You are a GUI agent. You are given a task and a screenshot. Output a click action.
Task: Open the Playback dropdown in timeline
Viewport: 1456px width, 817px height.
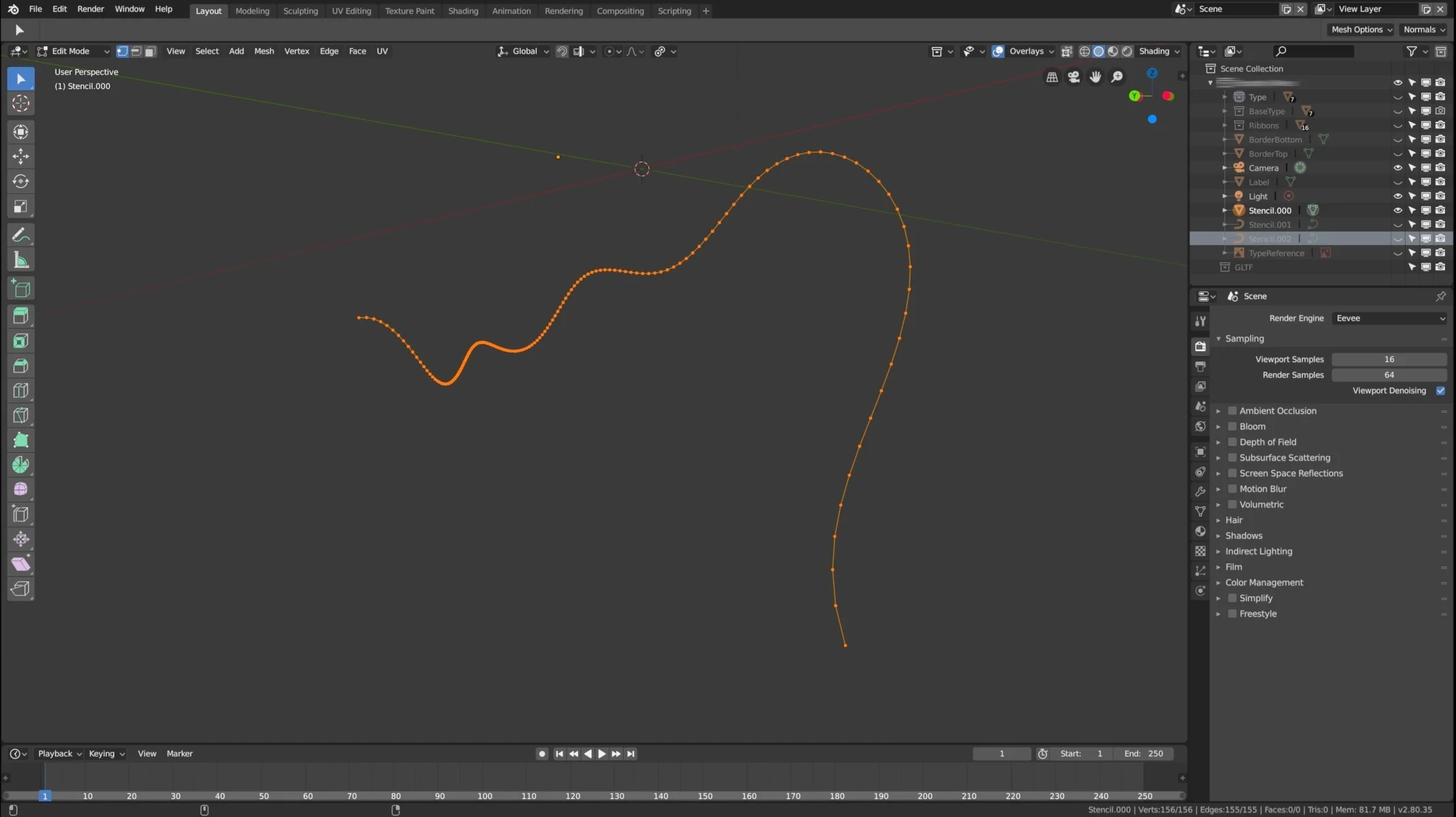click(60, 754)
